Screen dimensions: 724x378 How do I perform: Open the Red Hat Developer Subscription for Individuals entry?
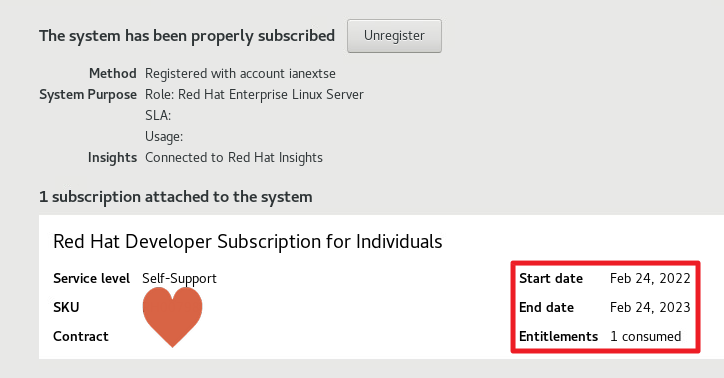coord(248,241)
